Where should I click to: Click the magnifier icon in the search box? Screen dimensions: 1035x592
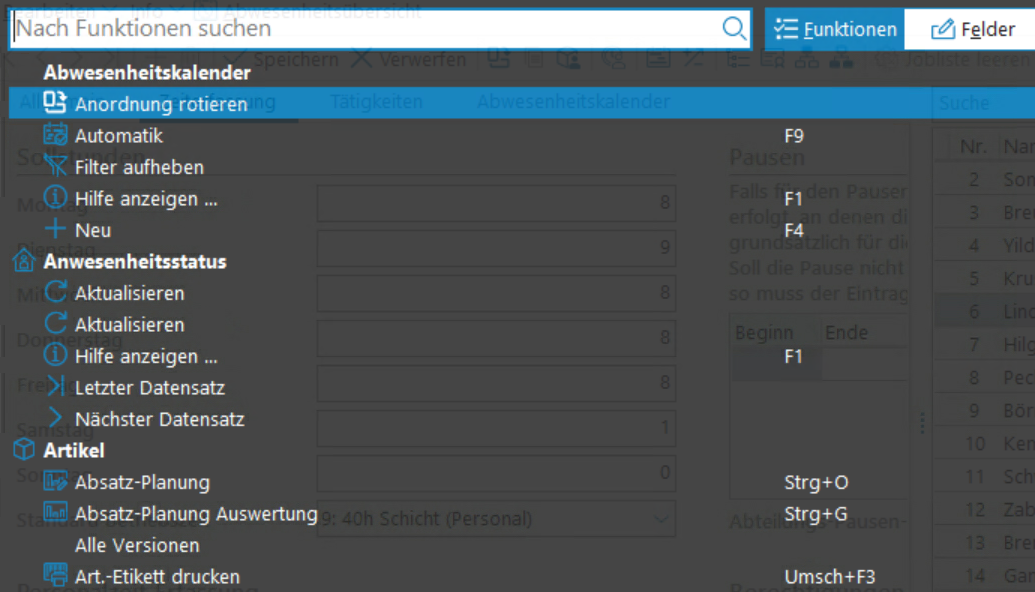tap(734, 28)
